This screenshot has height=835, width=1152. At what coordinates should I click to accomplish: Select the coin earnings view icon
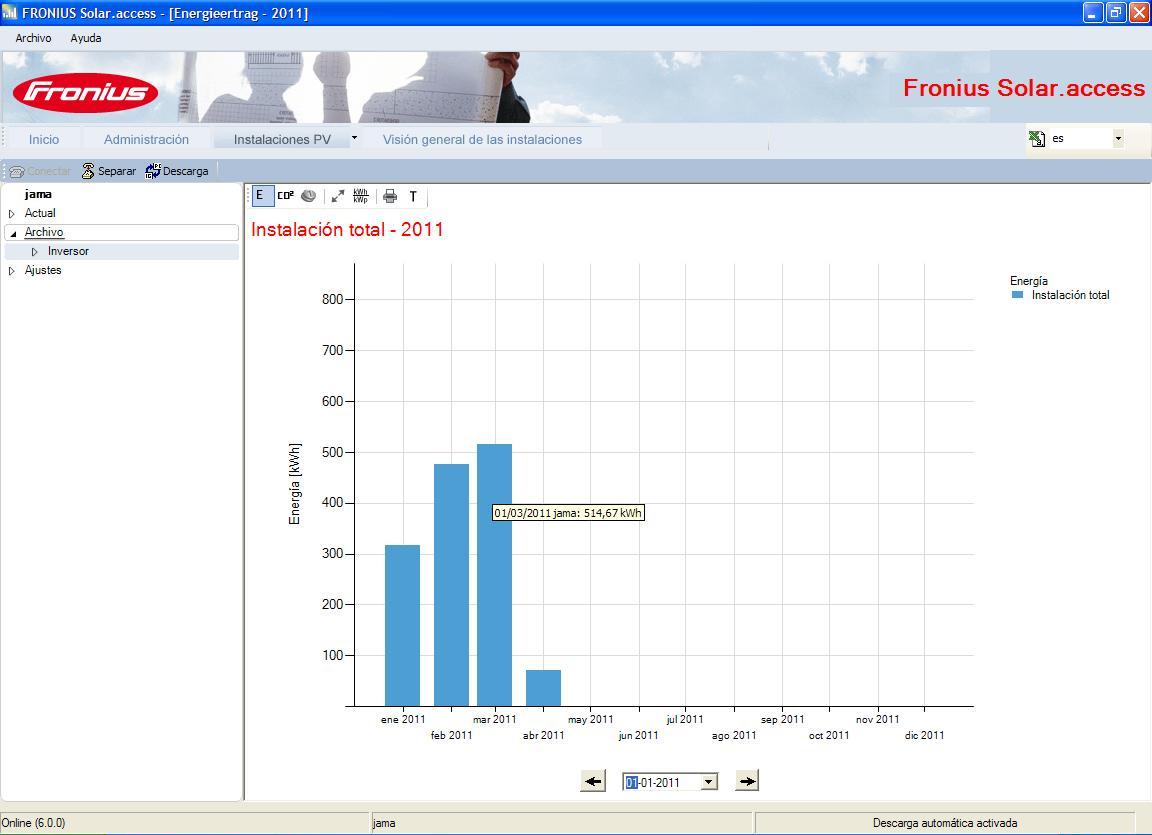(309, 195)
